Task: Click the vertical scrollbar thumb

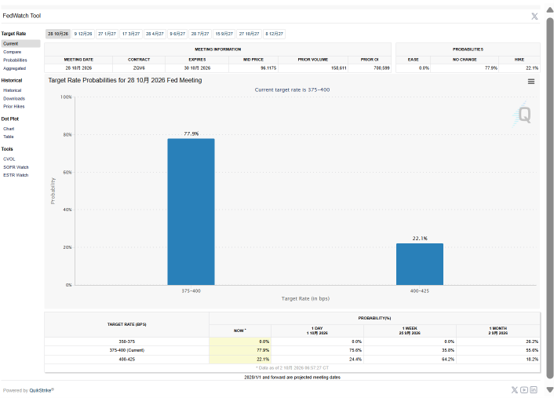Action: click(550, 198)
